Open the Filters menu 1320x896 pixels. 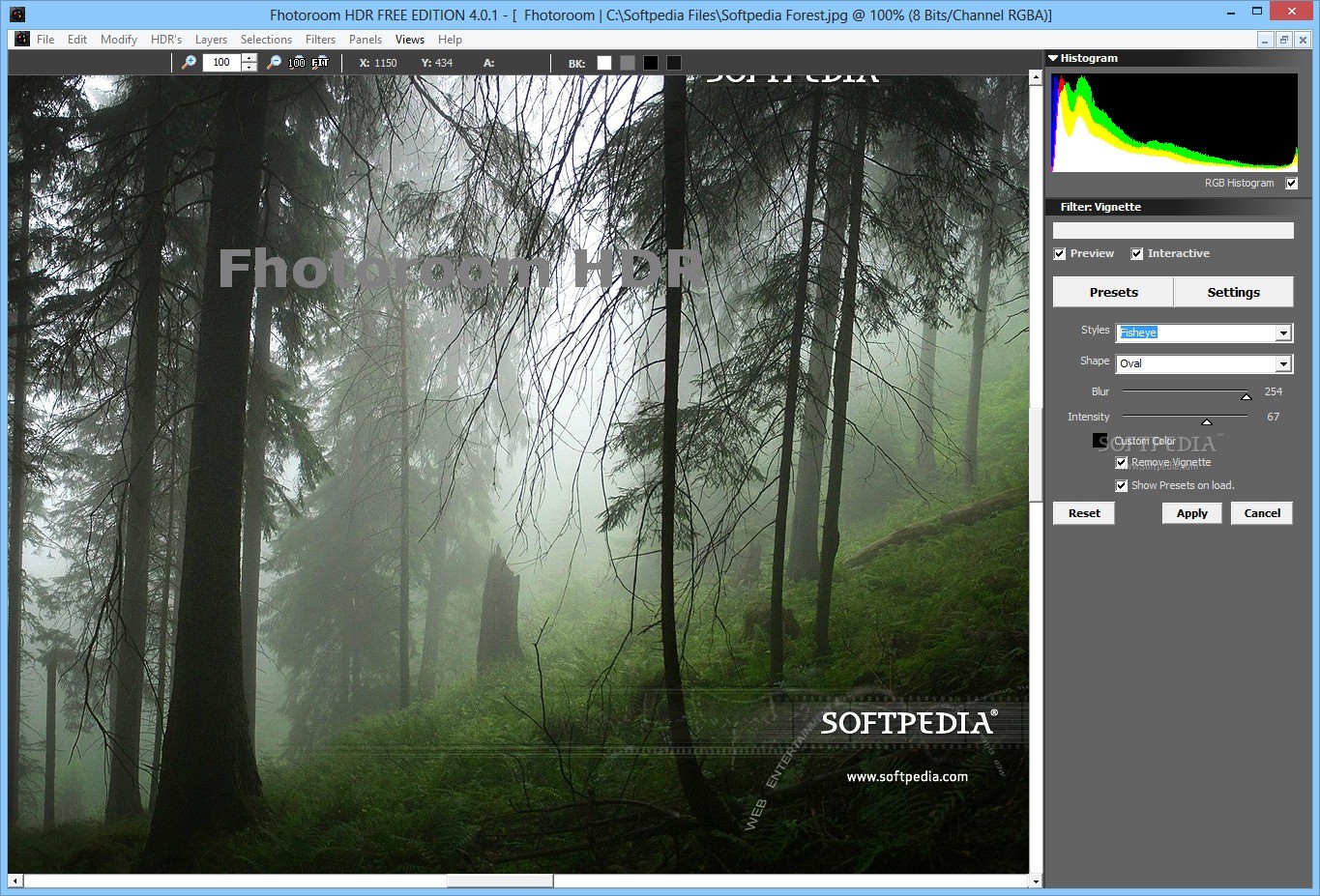pyautogui.click(x=320, y=40)
